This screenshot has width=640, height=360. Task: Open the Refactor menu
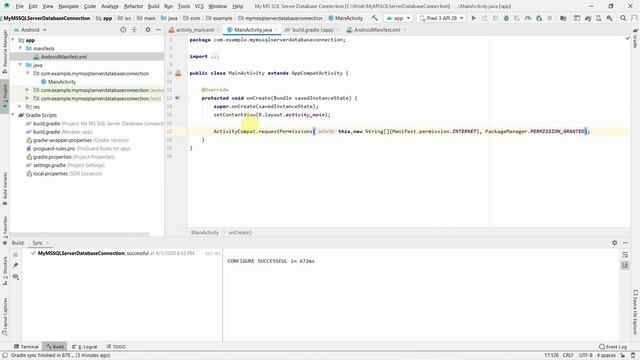click(133, 6)
